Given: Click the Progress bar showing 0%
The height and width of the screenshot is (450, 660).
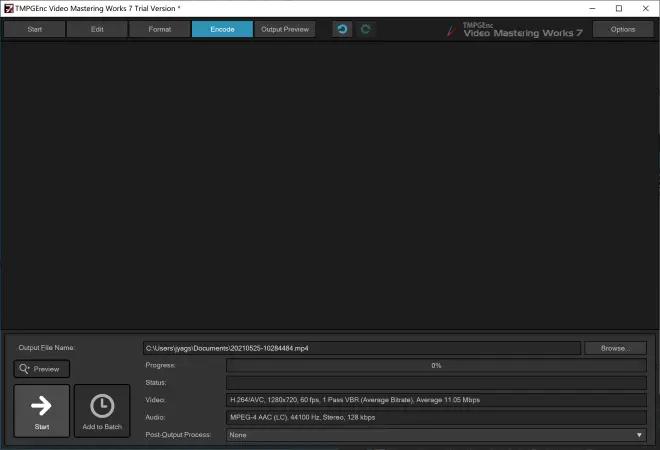Looking at the screenshot, I should pyautogui.click(x=436, y=365).
